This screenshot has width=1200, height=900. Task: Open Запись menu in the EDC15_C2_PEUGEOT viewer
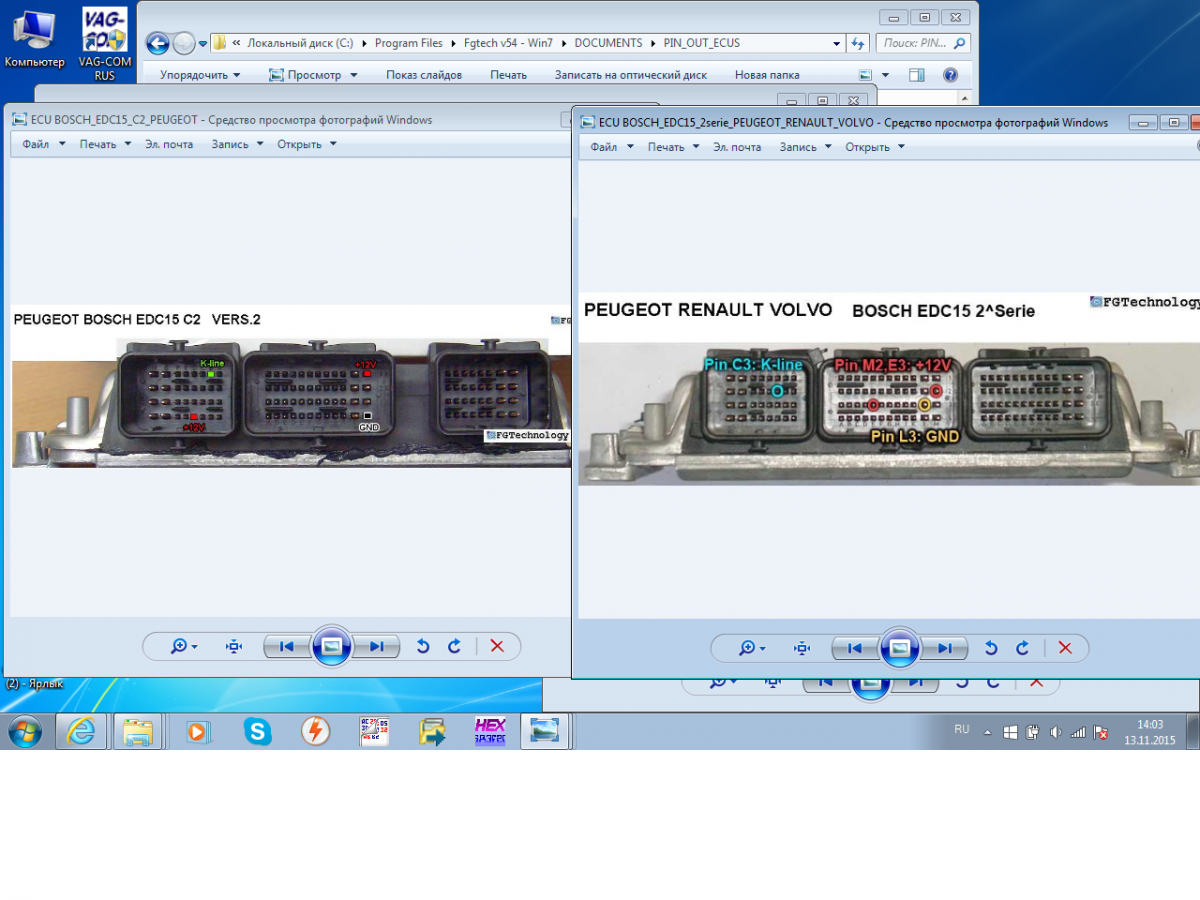237,144
